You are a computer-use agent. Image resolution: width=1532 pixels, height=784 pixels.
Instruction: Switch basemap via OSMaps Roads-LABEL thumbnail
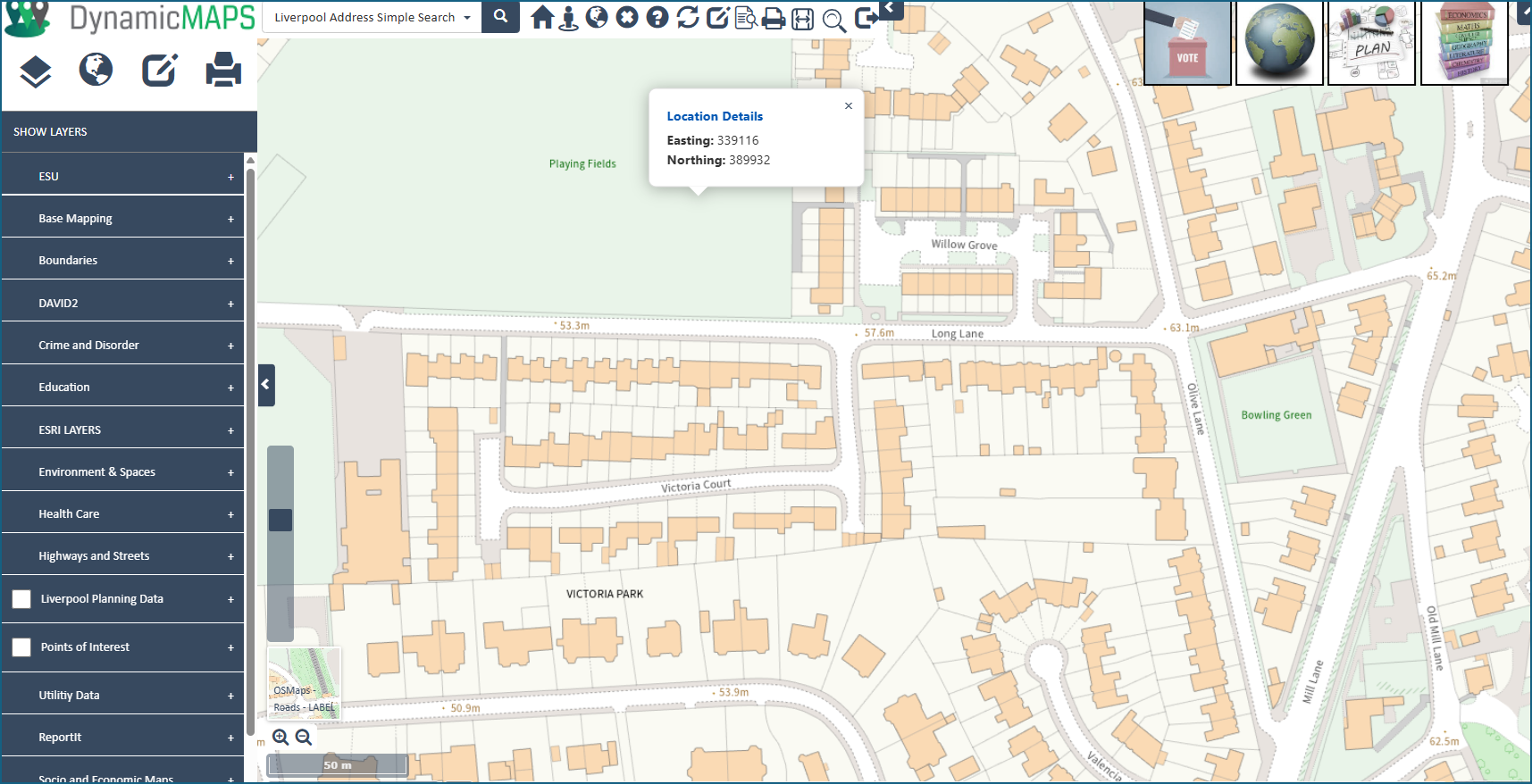[x=304, y=683]
